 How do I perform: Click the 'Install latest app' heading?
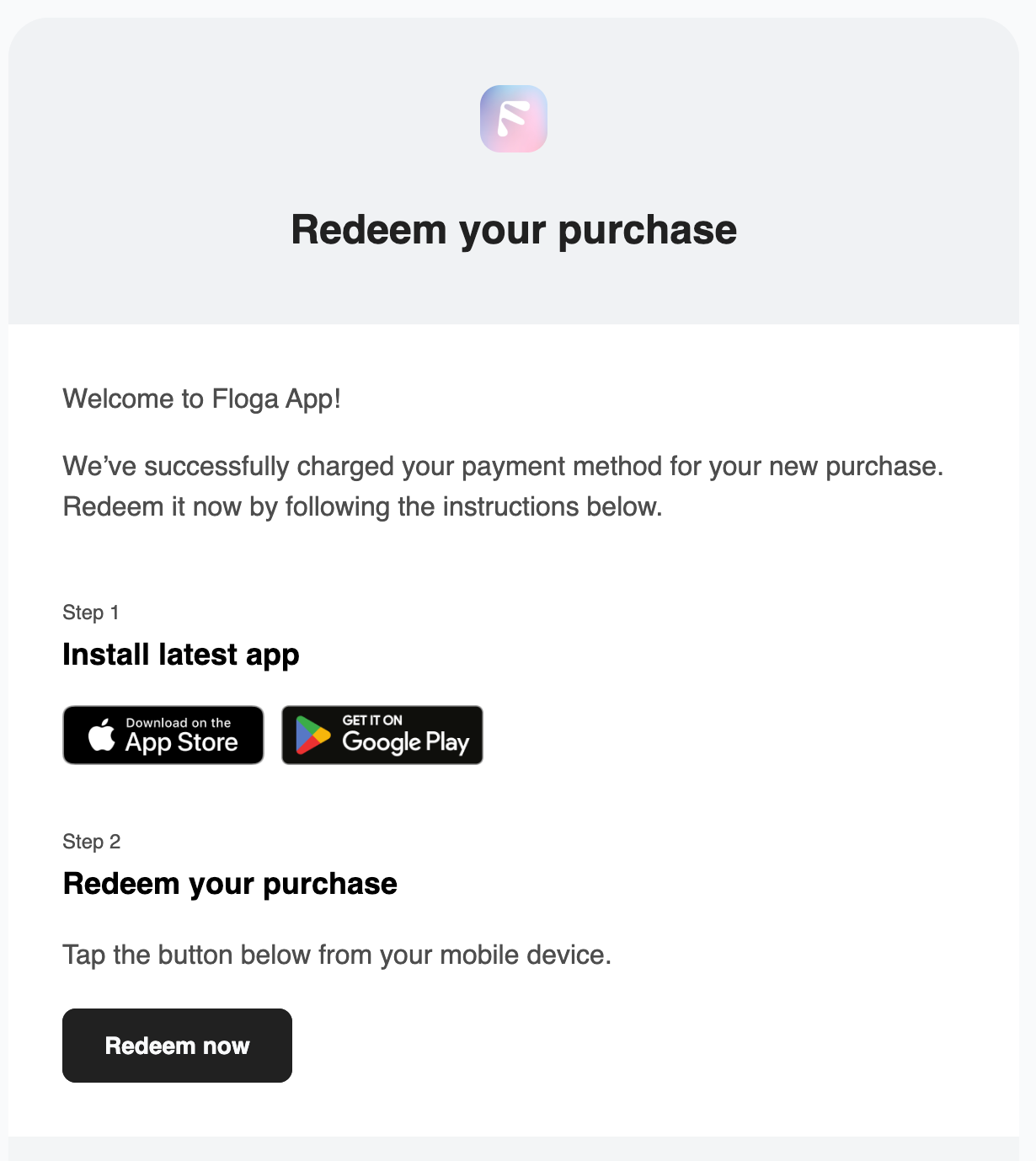181,655
